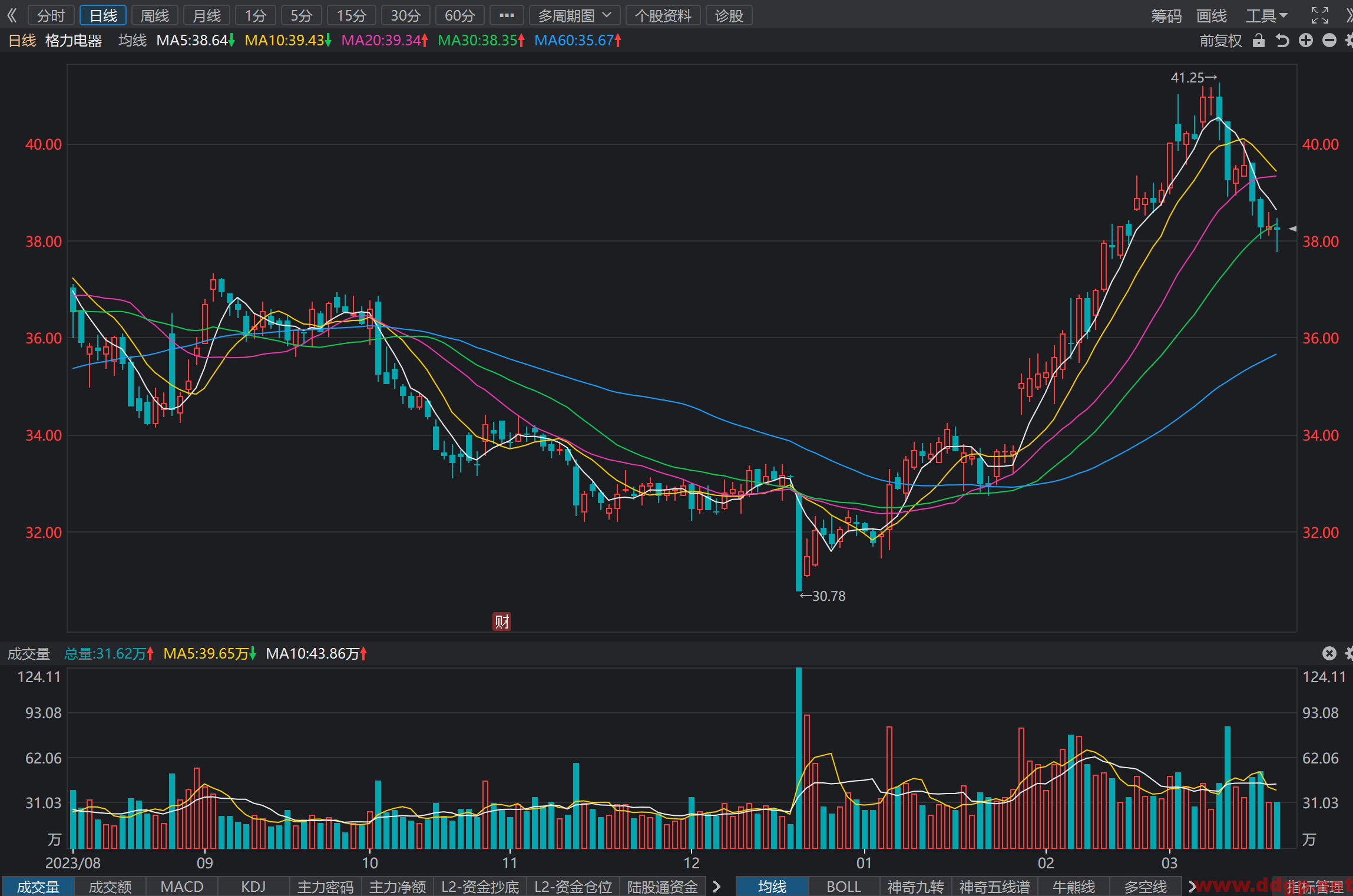Expand 多周期图 dropdown
1353x896 pixels.
(x=575, y=15)
